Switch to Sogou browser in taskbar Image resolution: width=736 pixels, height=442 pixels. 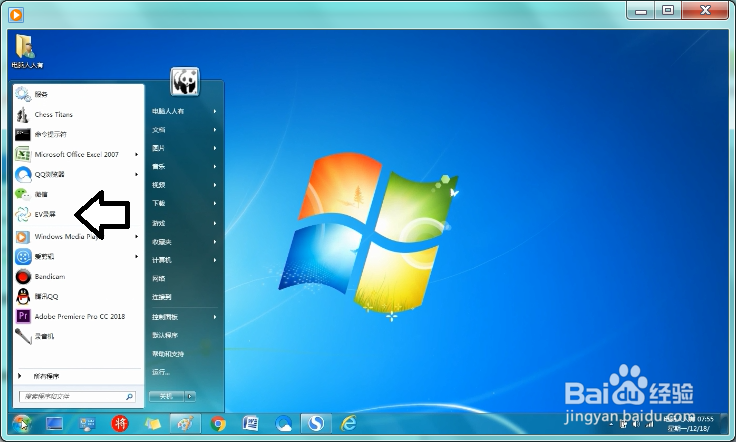pos(316,424)
